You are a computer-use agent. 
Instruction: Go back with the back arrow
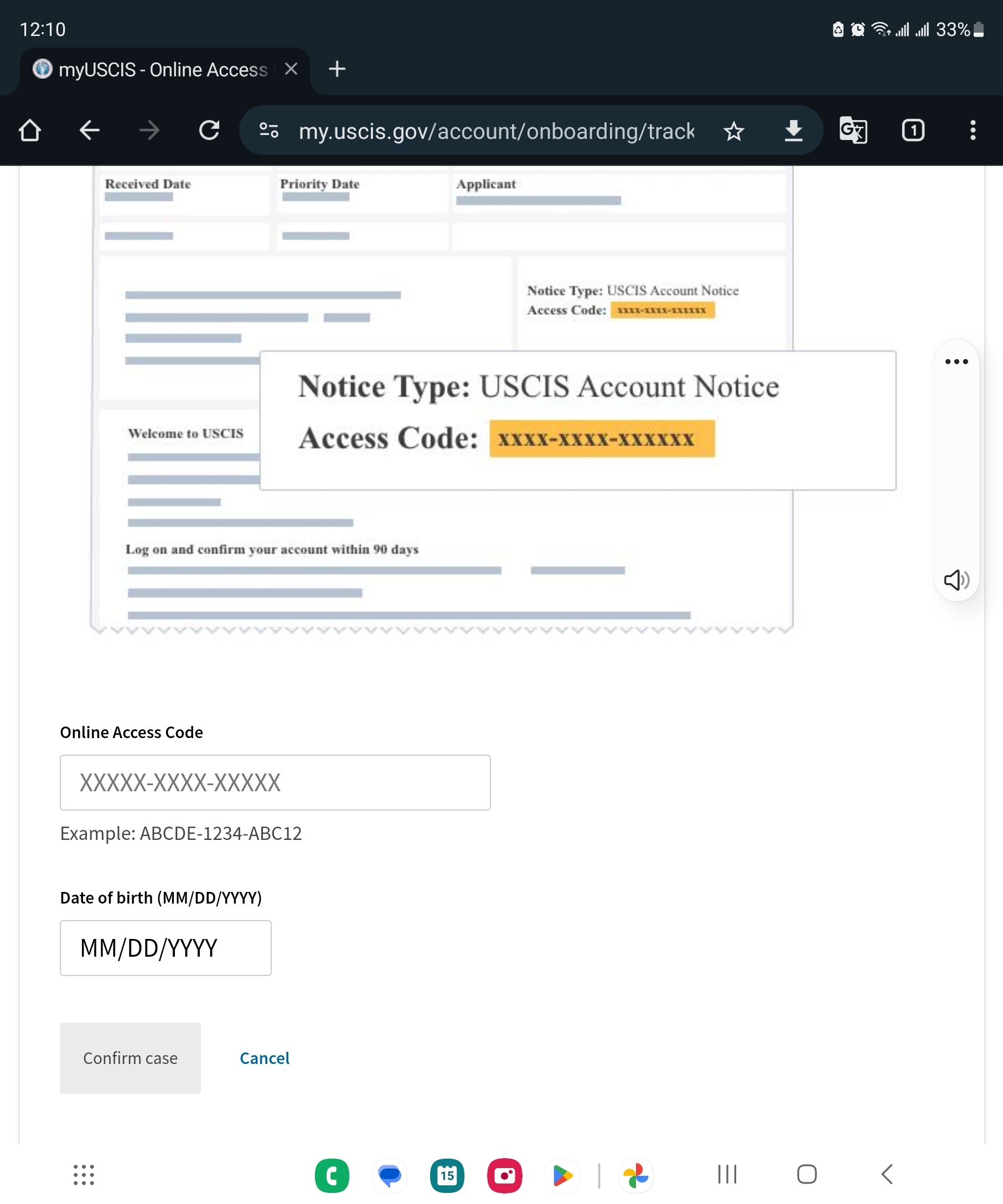coord(90,131)
